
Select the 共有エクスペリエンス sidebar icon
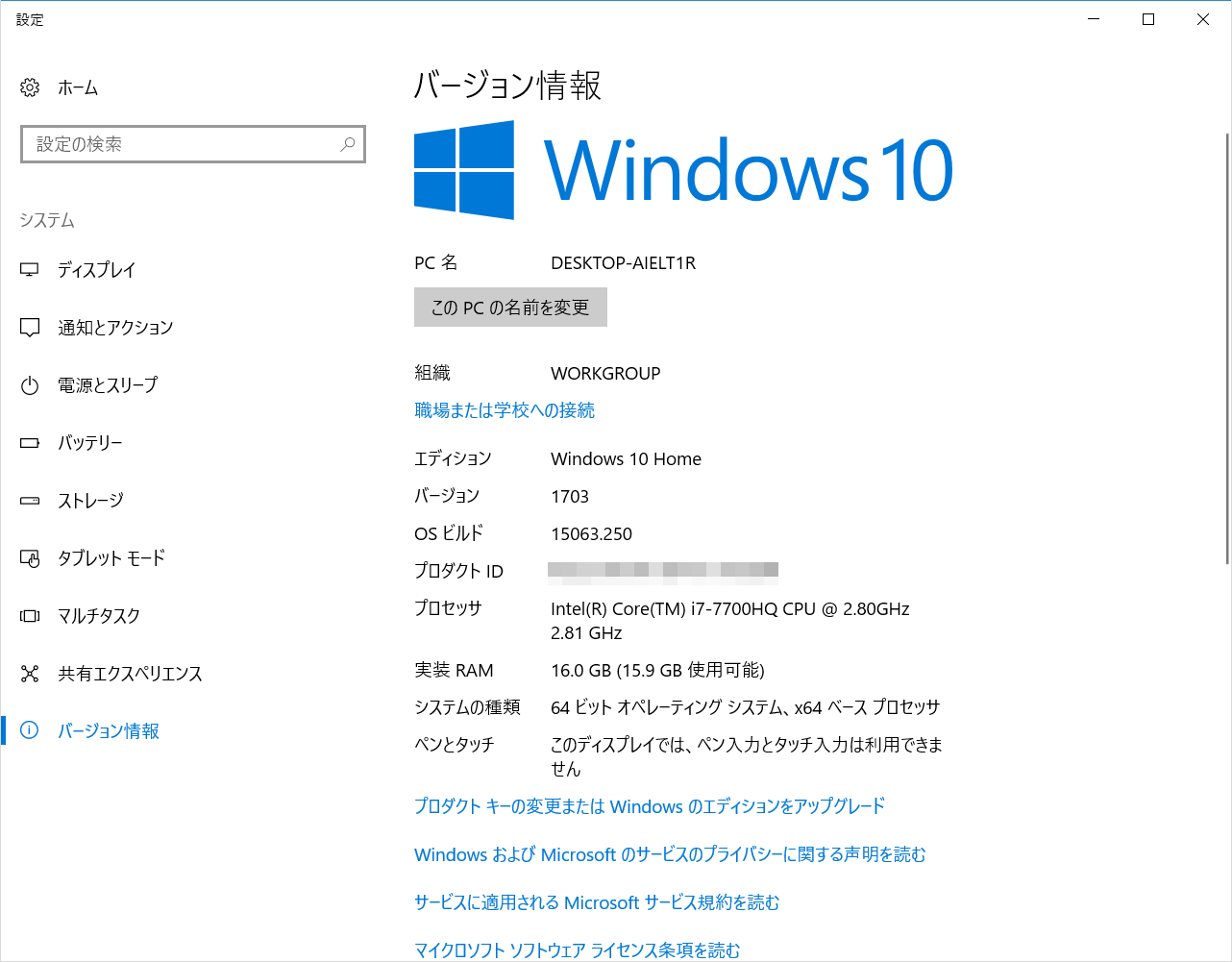29,674
